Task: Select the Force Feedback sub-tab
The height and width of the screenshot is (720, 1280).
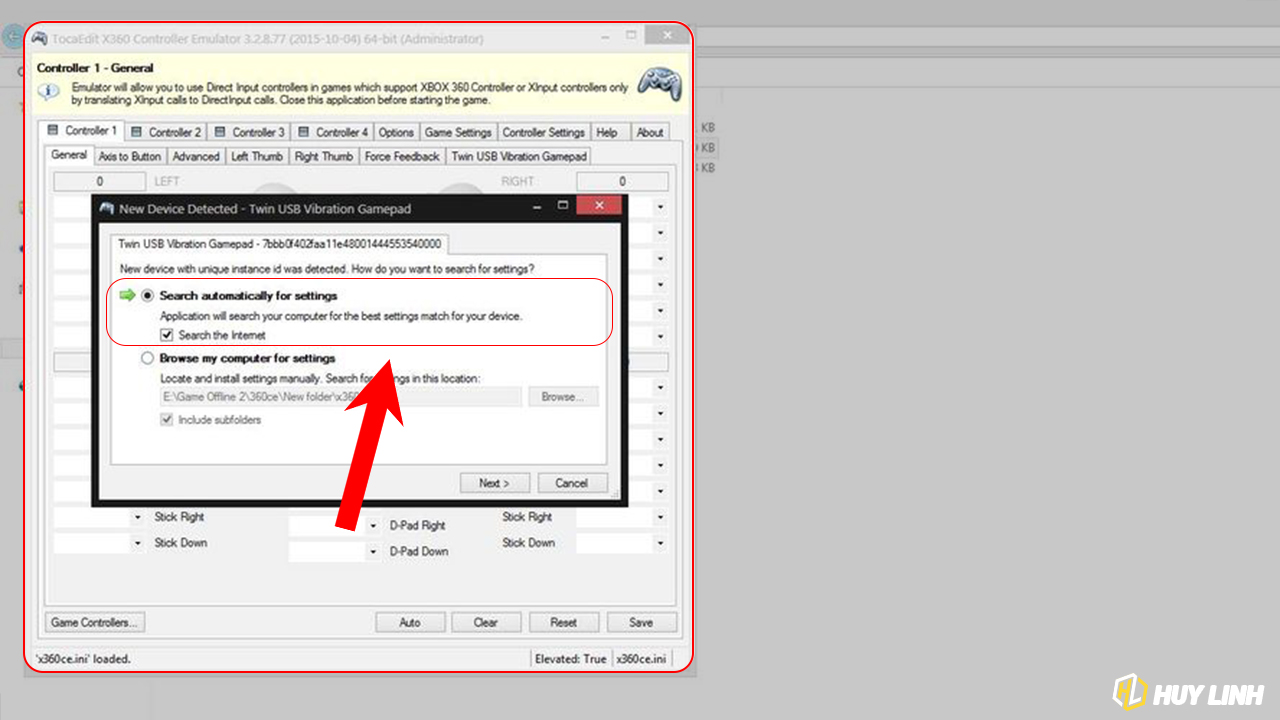Action: pyautogui.click(x=402, y=156)
